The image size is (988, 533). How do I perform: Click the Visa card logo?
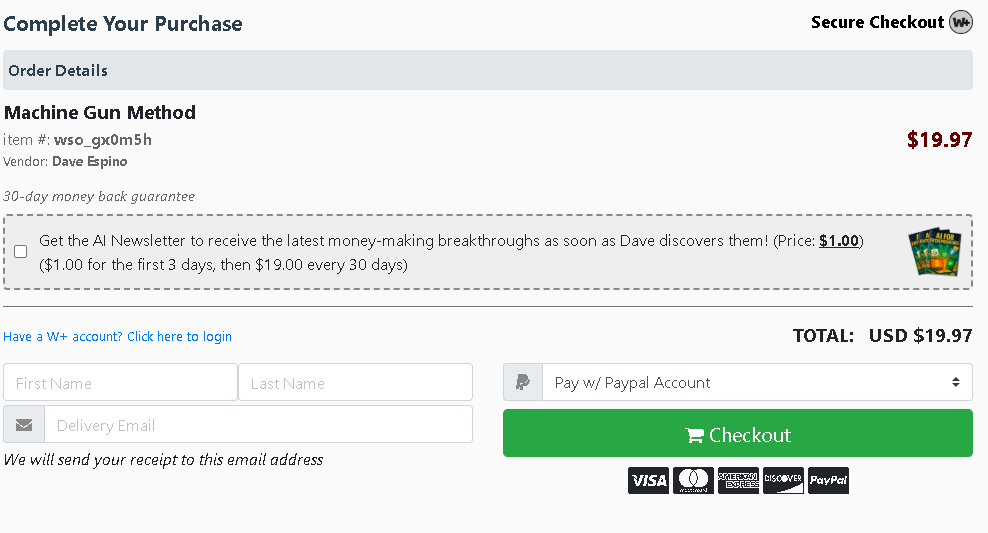(648, 481)
